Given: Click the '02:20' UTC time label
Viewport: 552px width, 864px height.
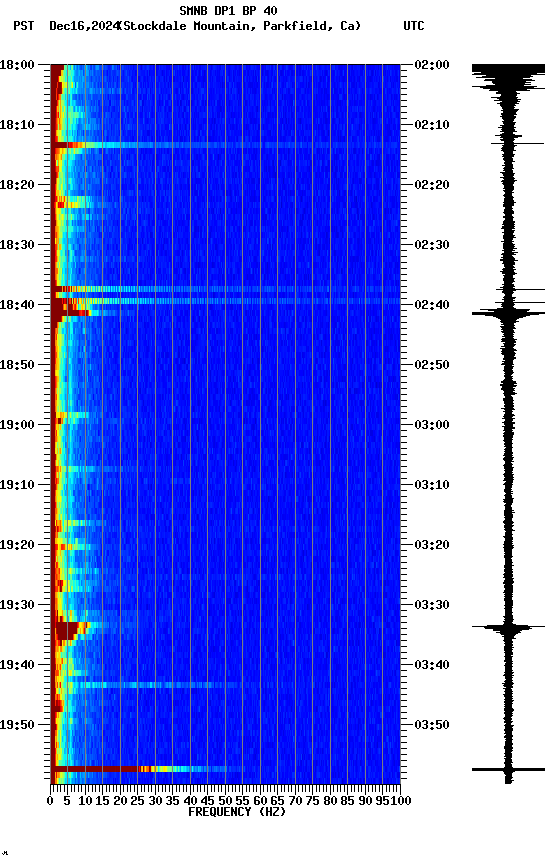Looking at the screenshot, I should 432,185.
